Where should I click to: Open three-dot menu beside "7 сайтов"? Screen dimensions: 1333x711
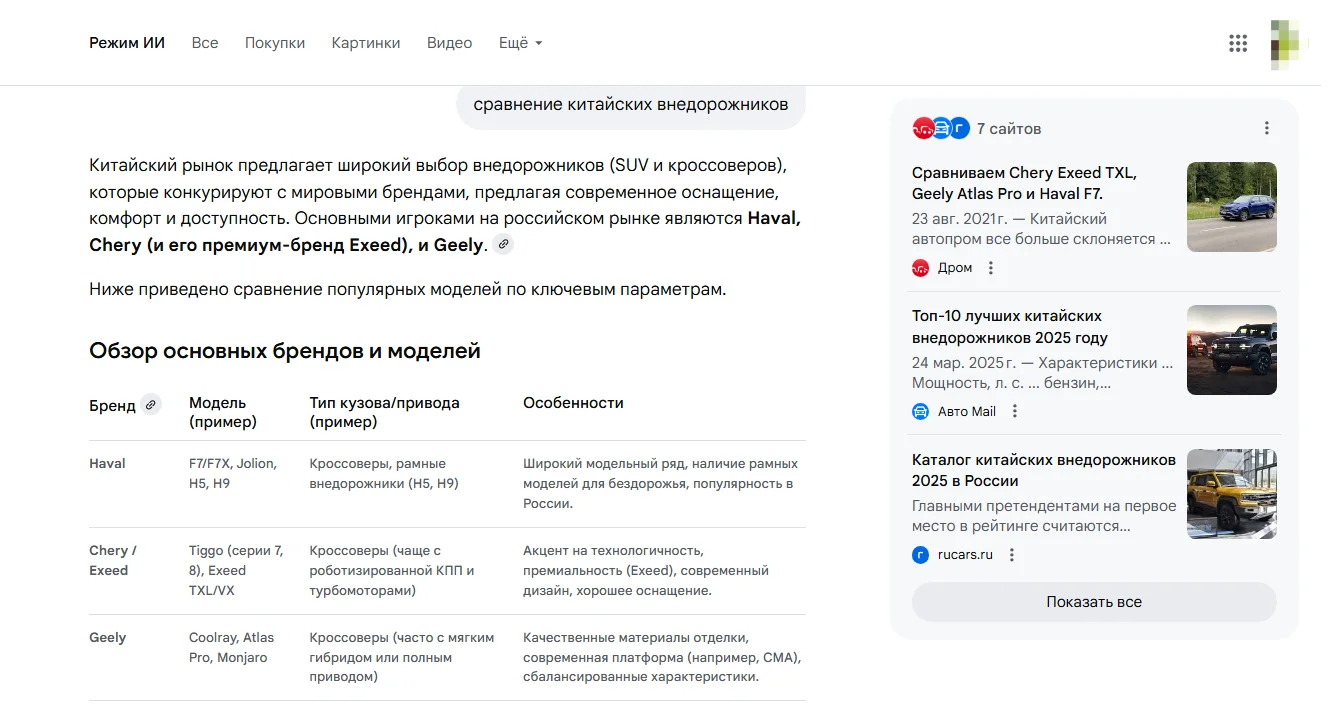(1266, 127)
